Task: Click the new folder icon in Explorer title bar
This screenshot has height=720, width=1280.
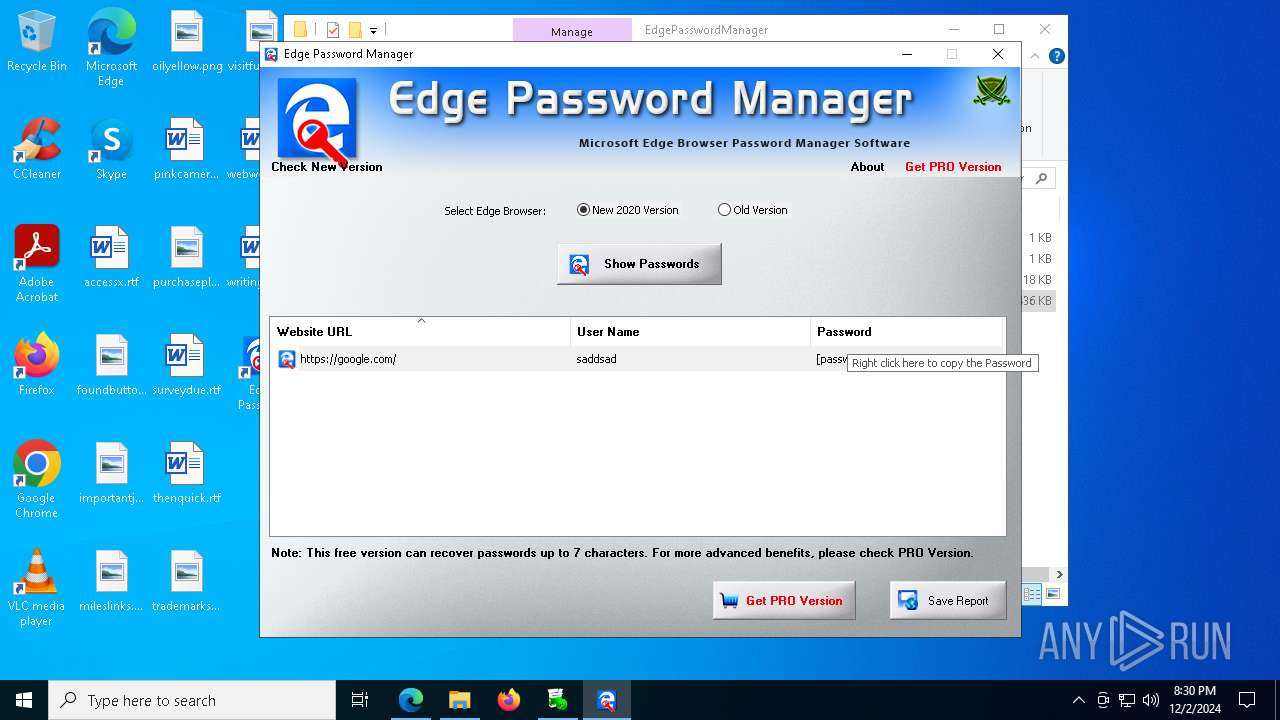Action: (x=355, y=30)
